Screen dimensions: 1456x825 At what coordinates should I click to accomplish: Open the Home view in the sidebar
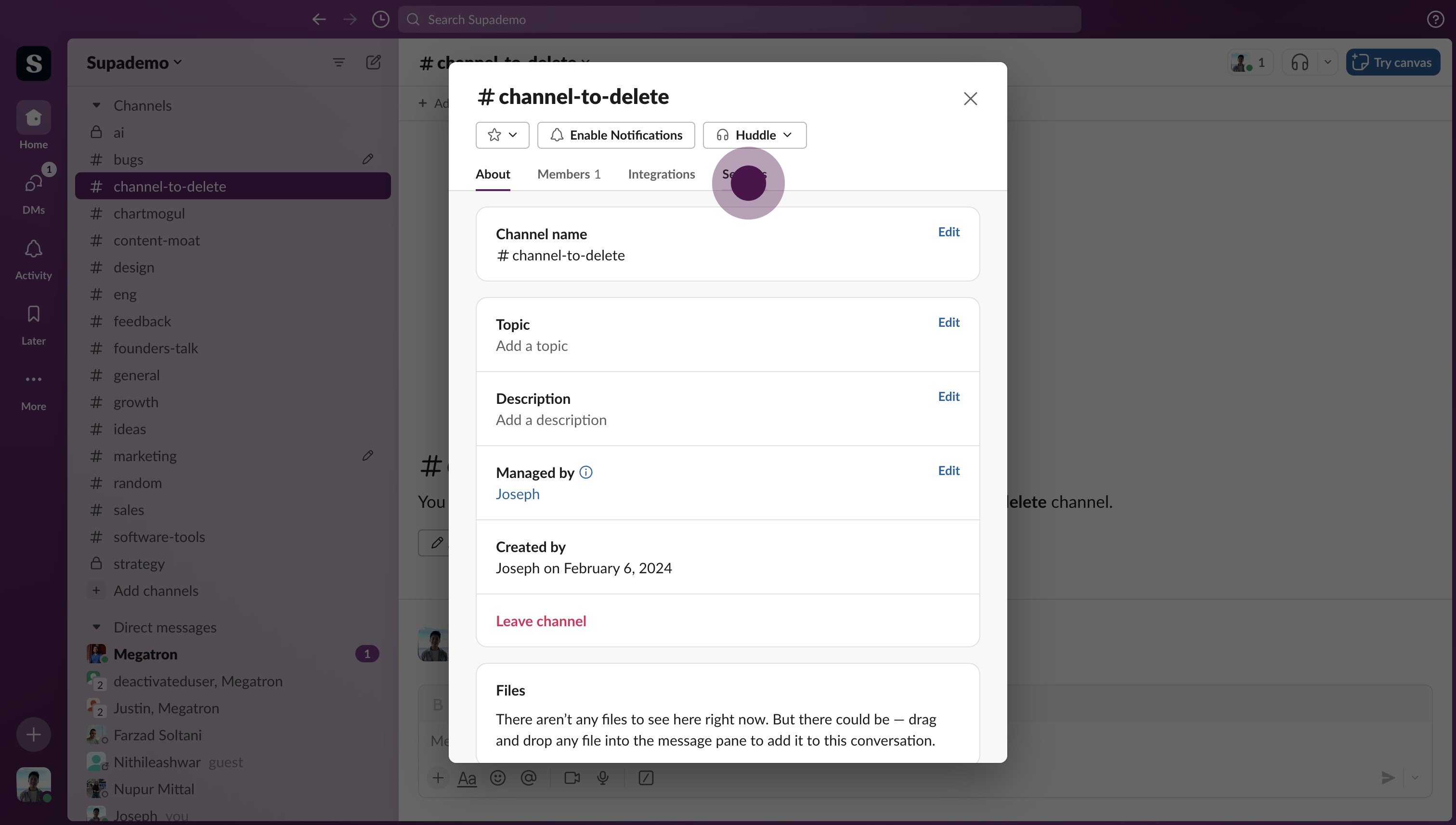point(33,125)
